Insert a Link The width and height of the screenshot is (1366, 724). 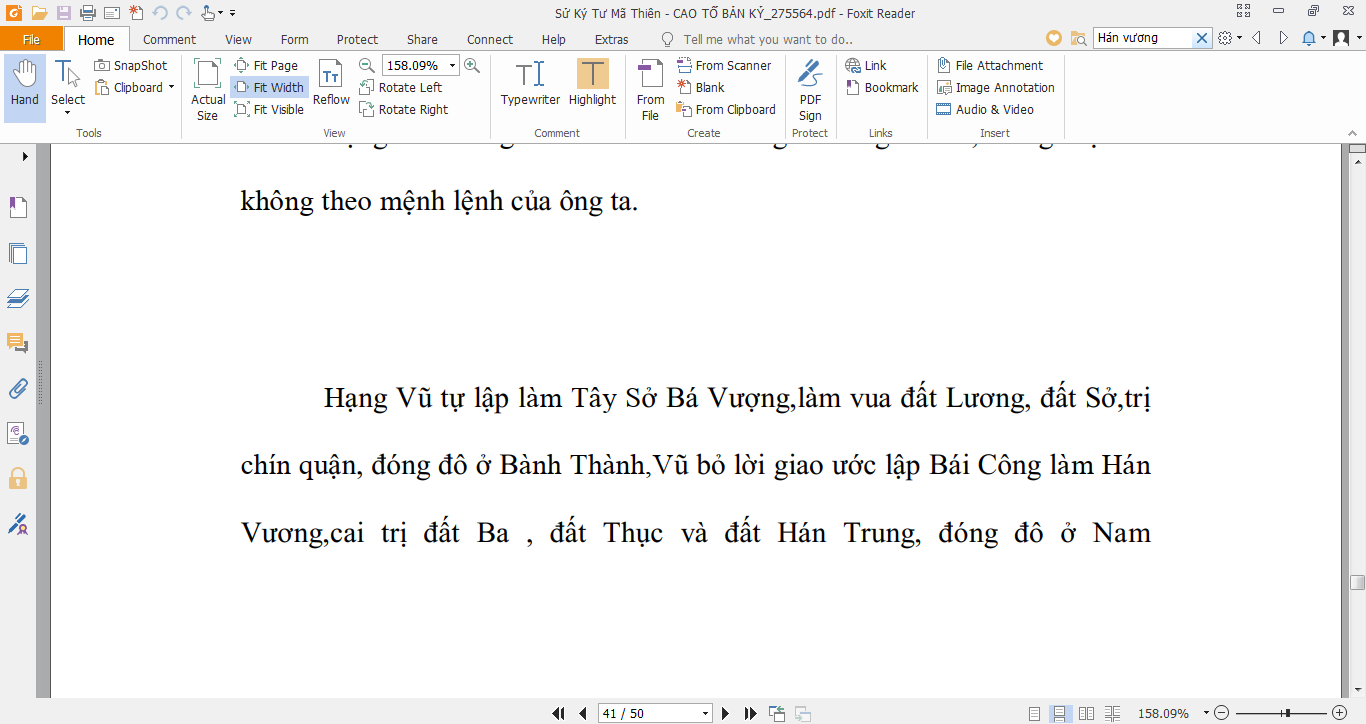coord(866,65)
